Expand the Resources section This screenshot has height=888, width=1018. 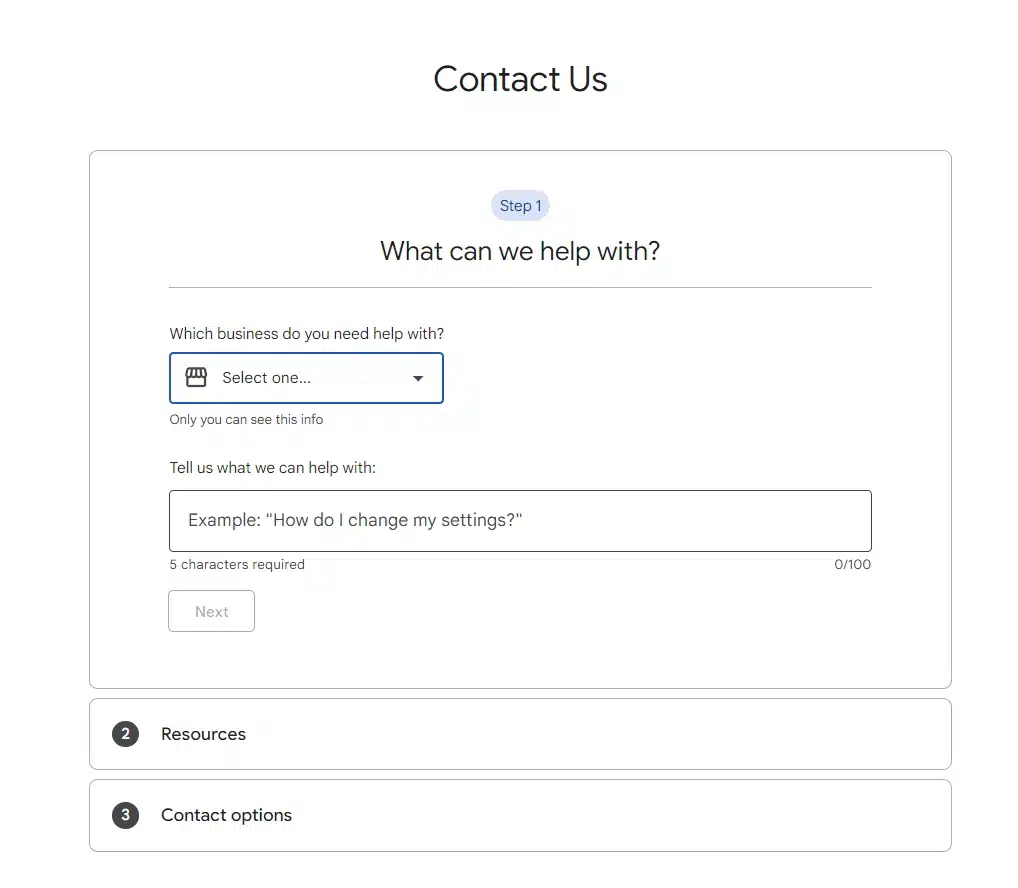click(520, 734)
